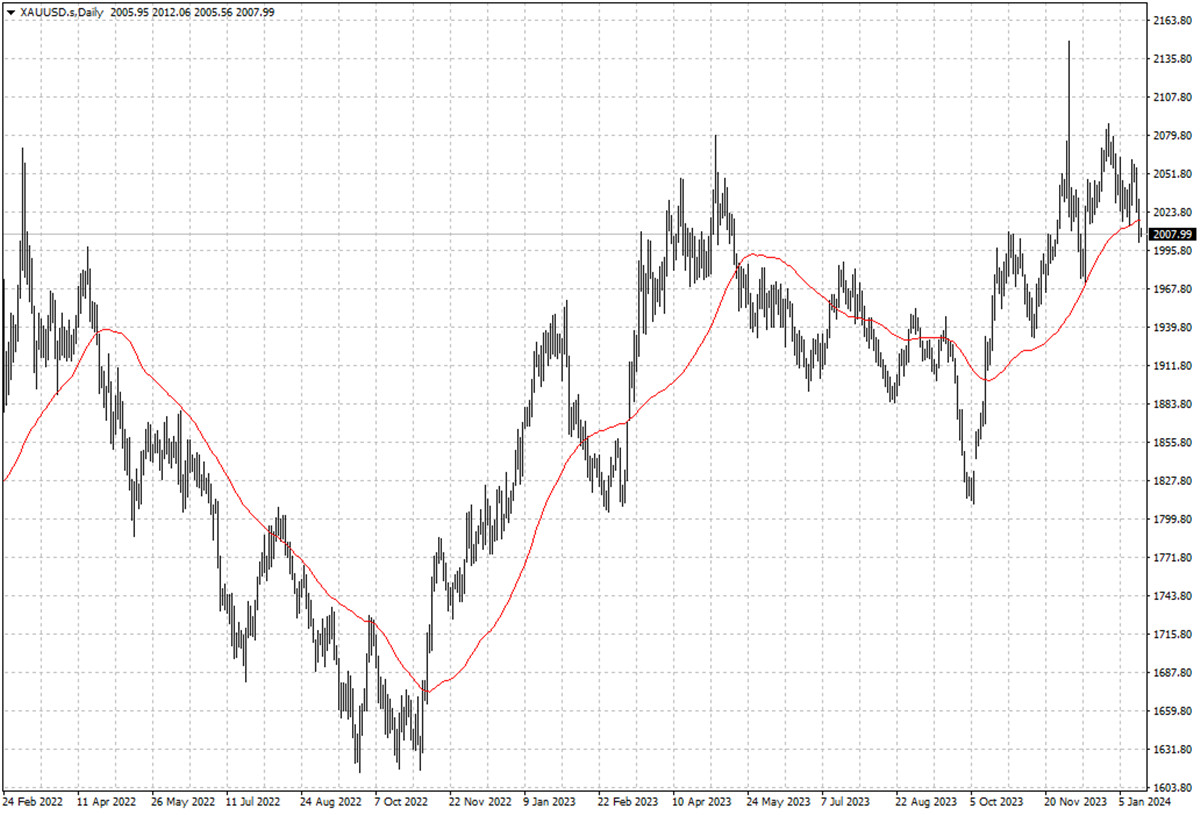
Task: Click the current price tag 2007.99
Action: pyautogui.click(x=1172, y=234)
